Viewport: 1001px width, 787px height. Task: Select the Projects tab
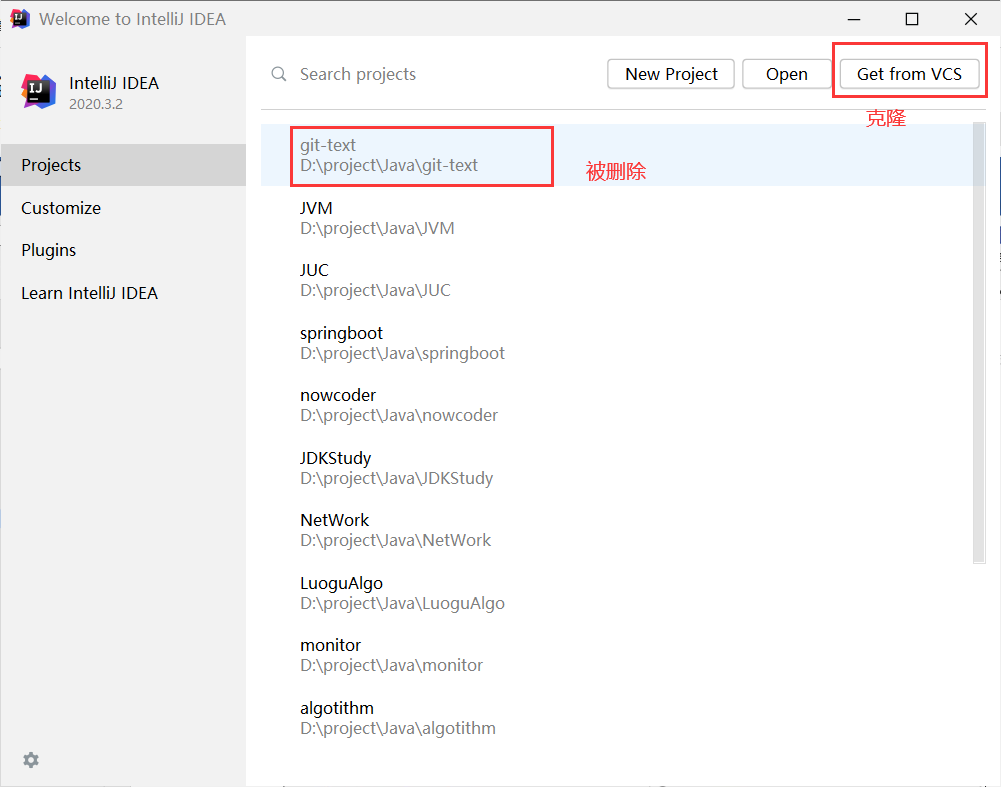(123, 165)
